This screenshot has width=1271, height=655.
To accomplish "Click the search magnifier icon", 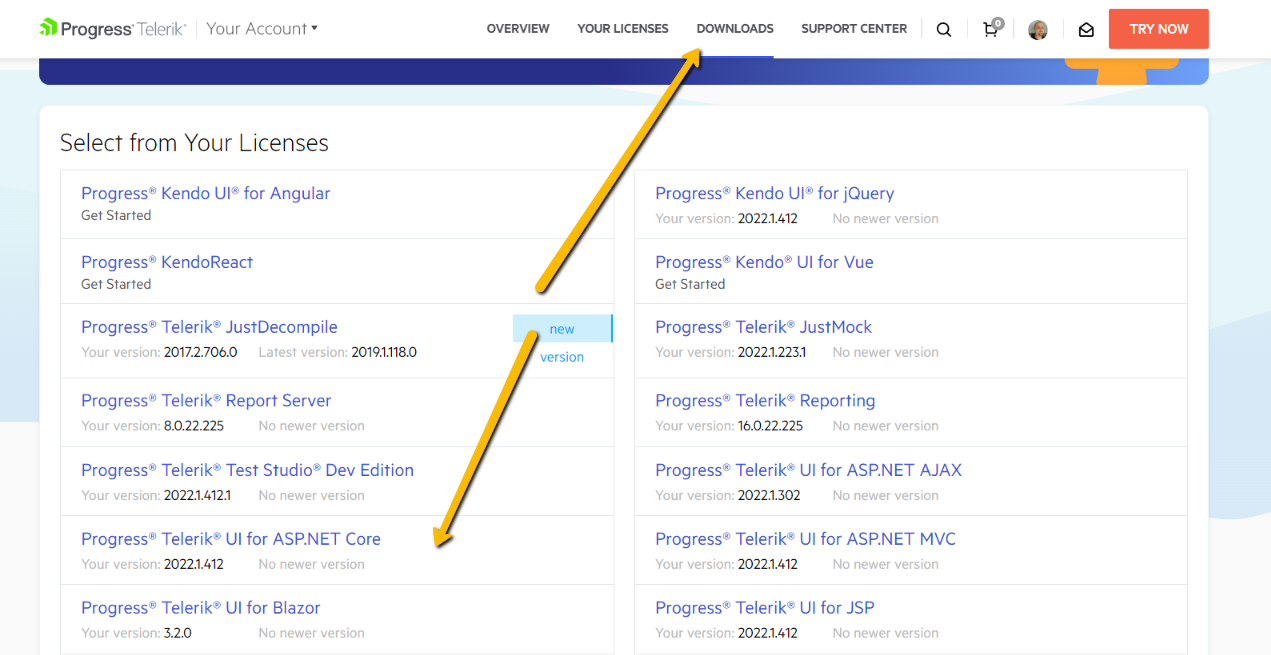I will pyautogui.click(x=943, y=29).
